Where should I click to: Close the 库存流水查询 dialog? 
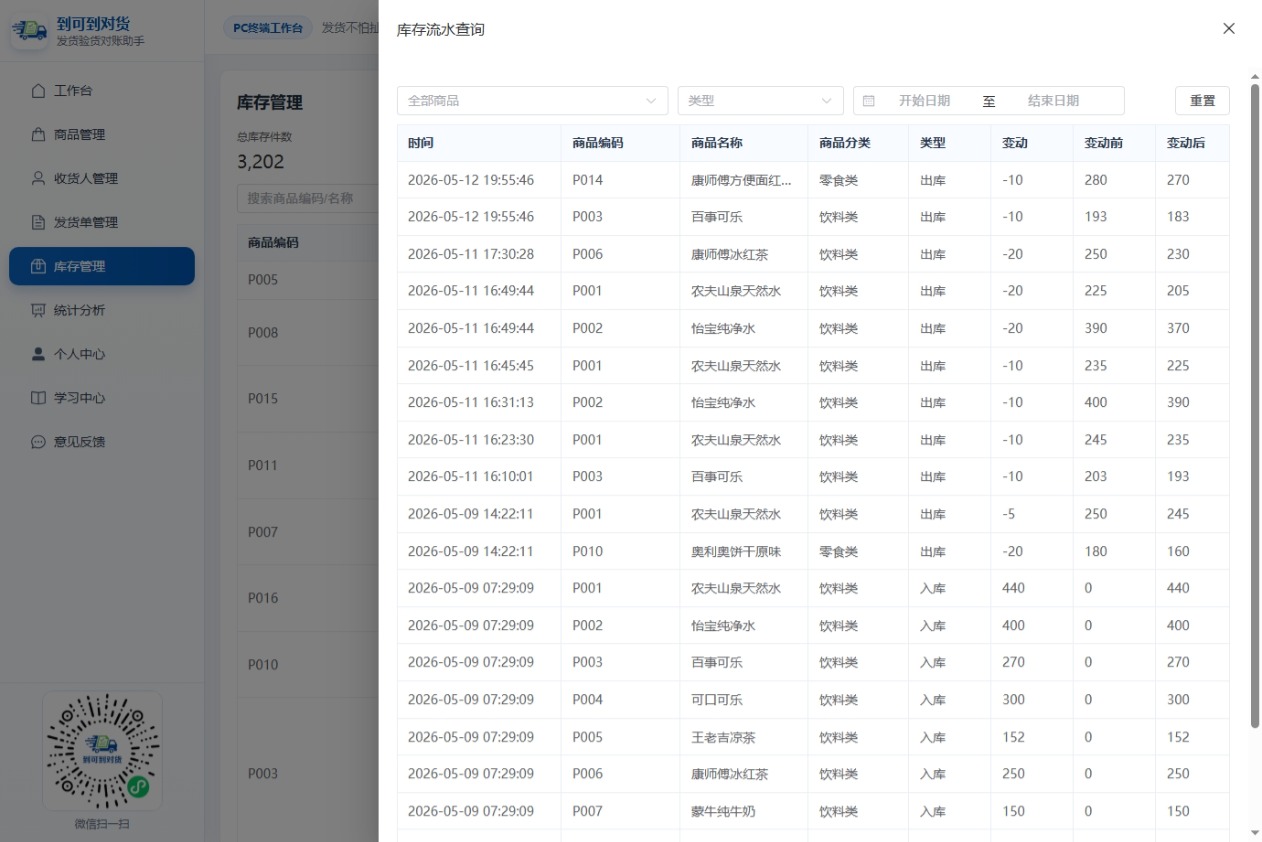click(x=1229, y=29)
